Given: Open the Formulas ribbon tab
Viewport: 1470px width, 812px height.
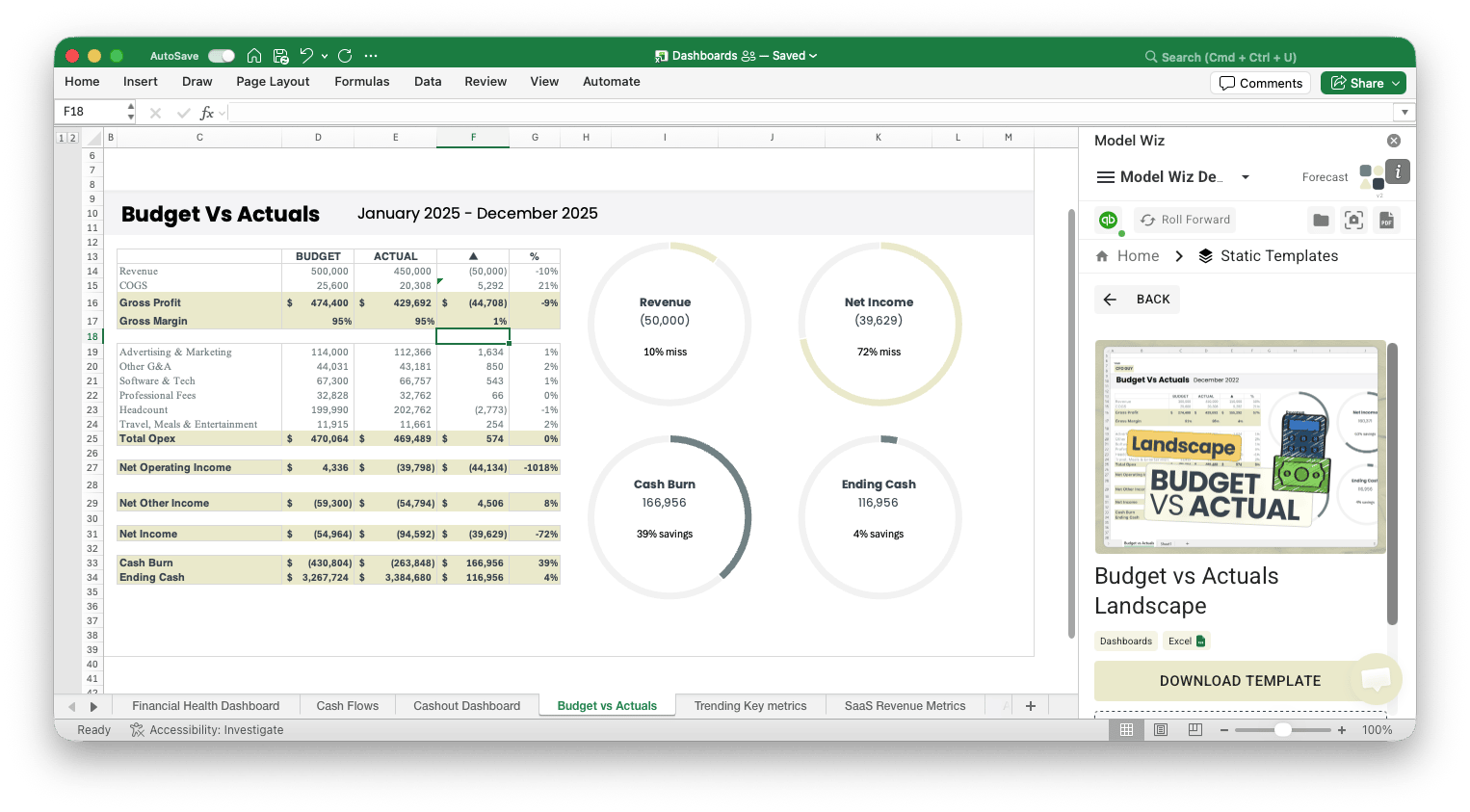Looking at the screenshot, I should click(x=361, y=82).
